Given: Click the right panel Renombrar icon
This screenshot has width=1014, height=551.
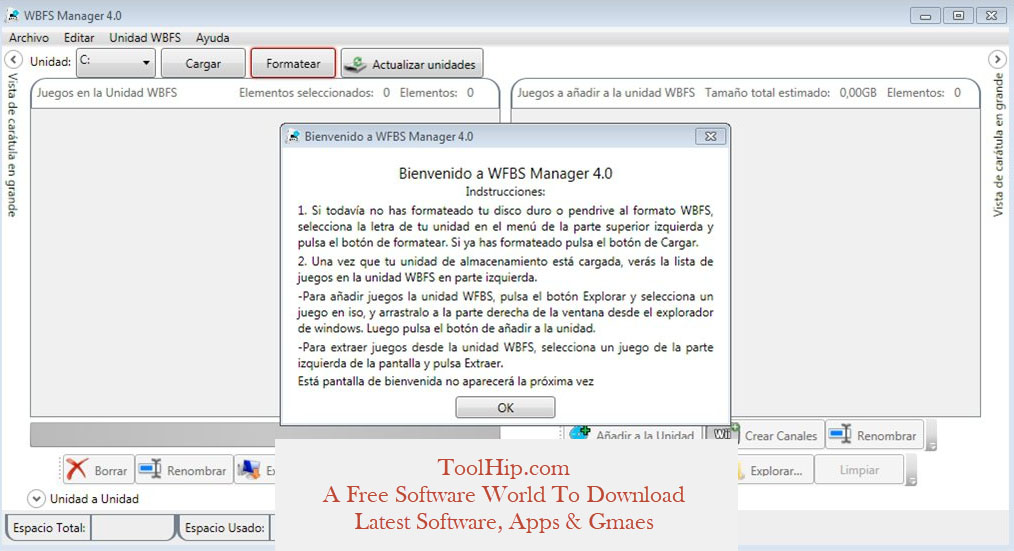Looking at the screenshot, I should [840, 434].
